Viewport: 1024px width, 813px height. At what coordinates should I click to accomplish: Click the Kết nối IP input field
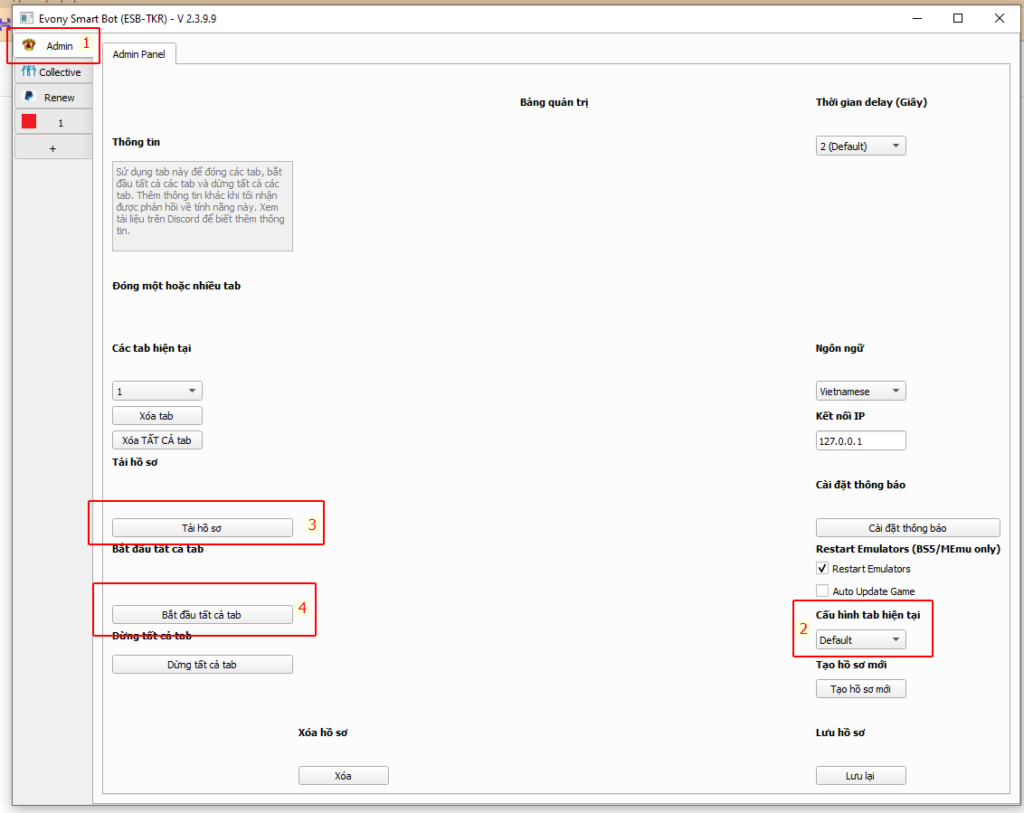click(860, 441)
